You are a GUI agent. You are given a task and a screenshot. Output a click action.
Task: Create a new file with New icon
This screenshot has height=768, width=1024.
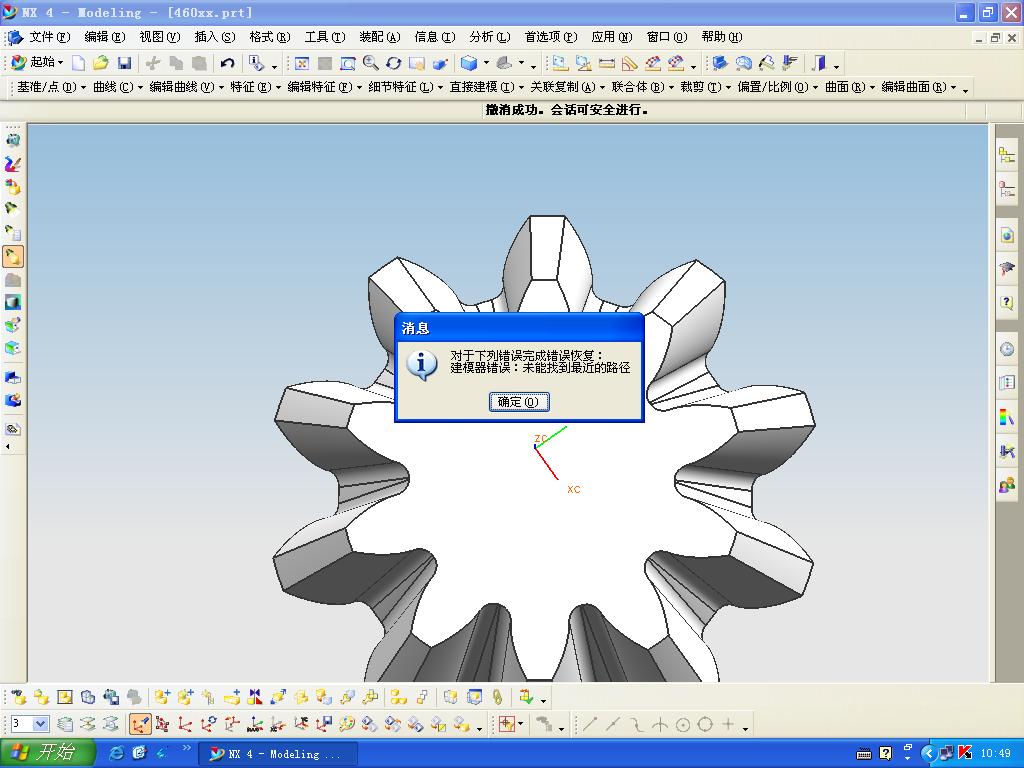78,63
